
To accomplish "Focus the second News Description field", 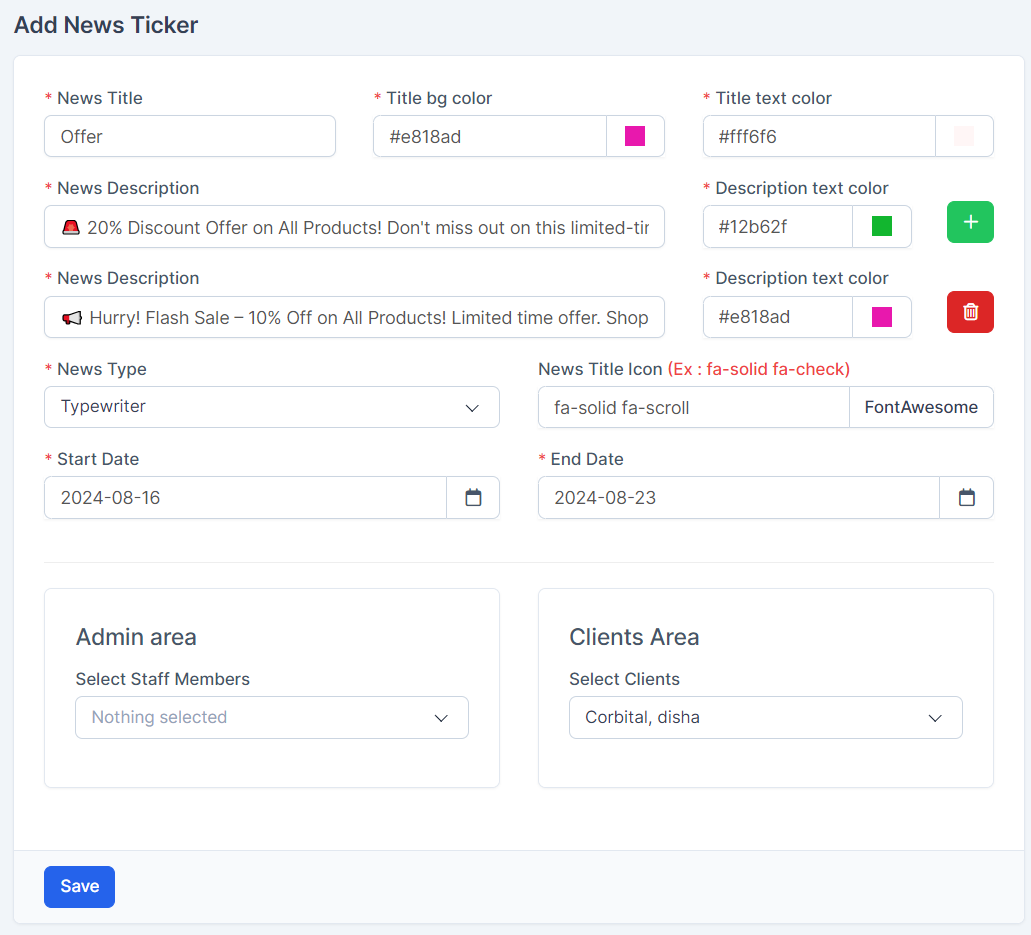I will point(354,317).
